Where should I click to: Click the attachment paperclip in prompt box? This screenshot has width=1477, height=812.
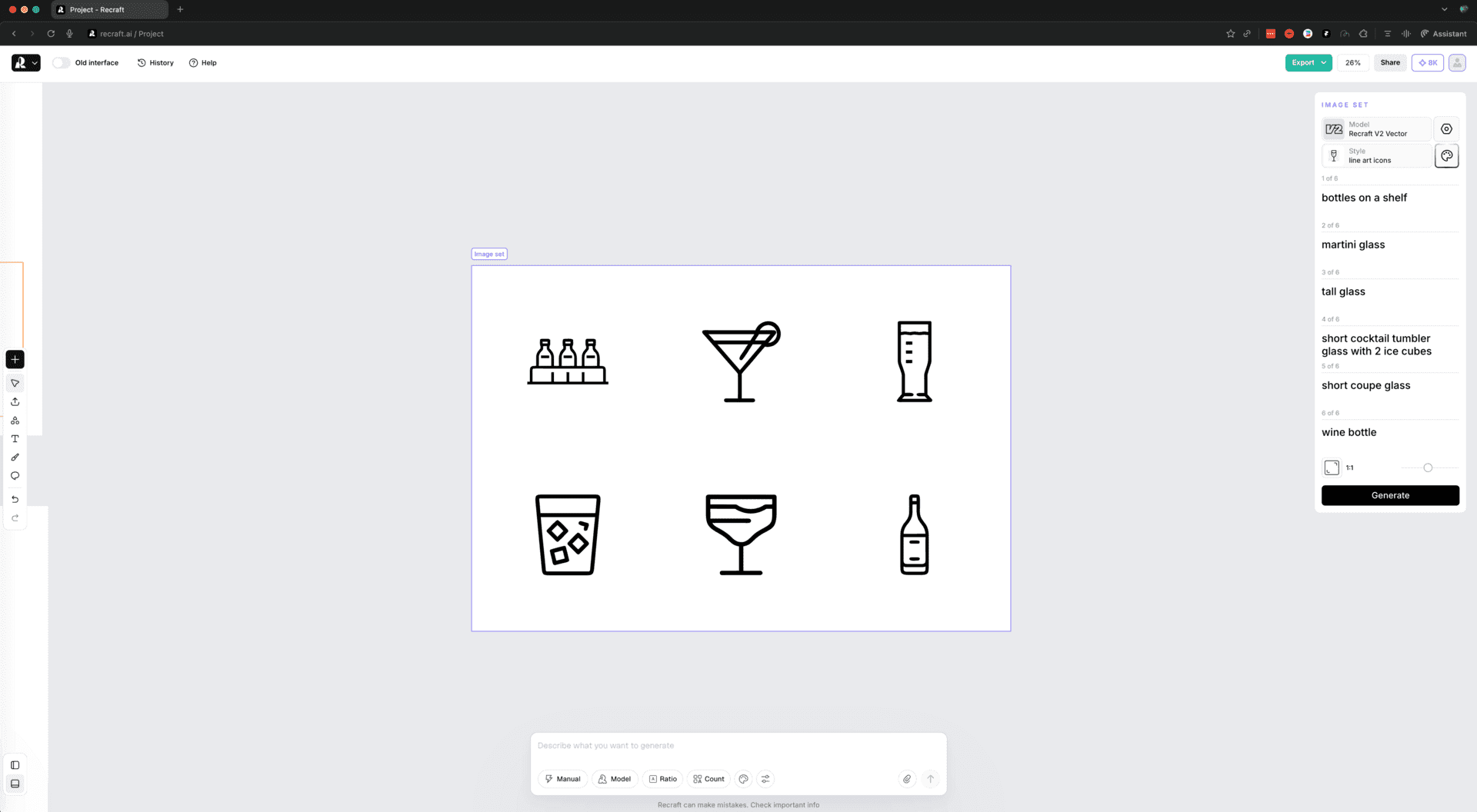907,779
